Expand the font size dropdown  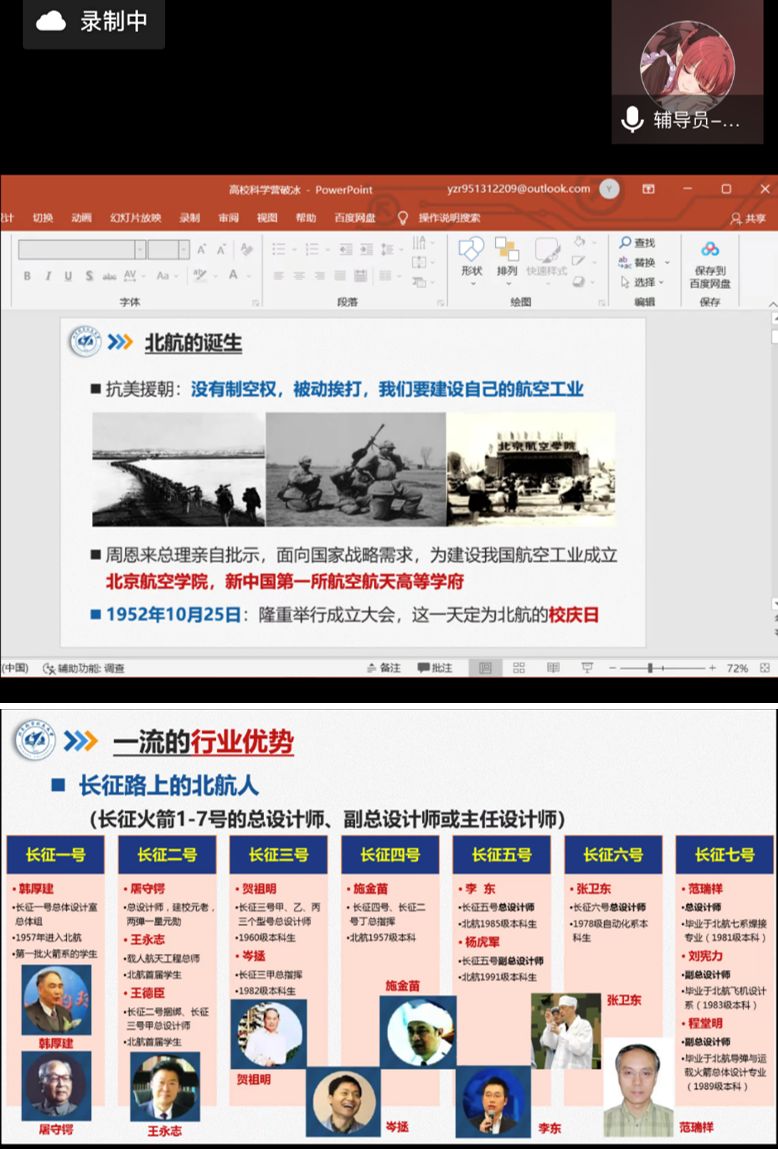point(183,250)
